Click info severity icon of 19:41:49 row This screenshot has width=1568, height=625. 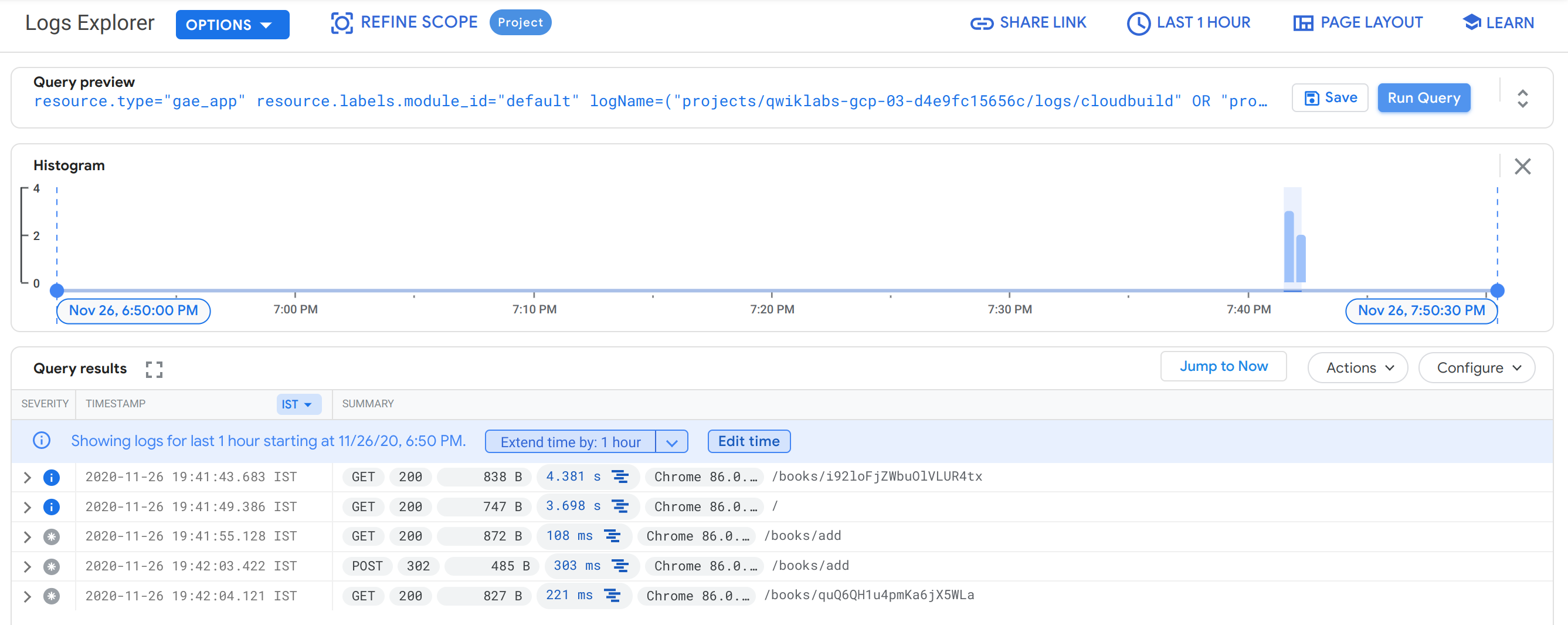coord(52,507)
